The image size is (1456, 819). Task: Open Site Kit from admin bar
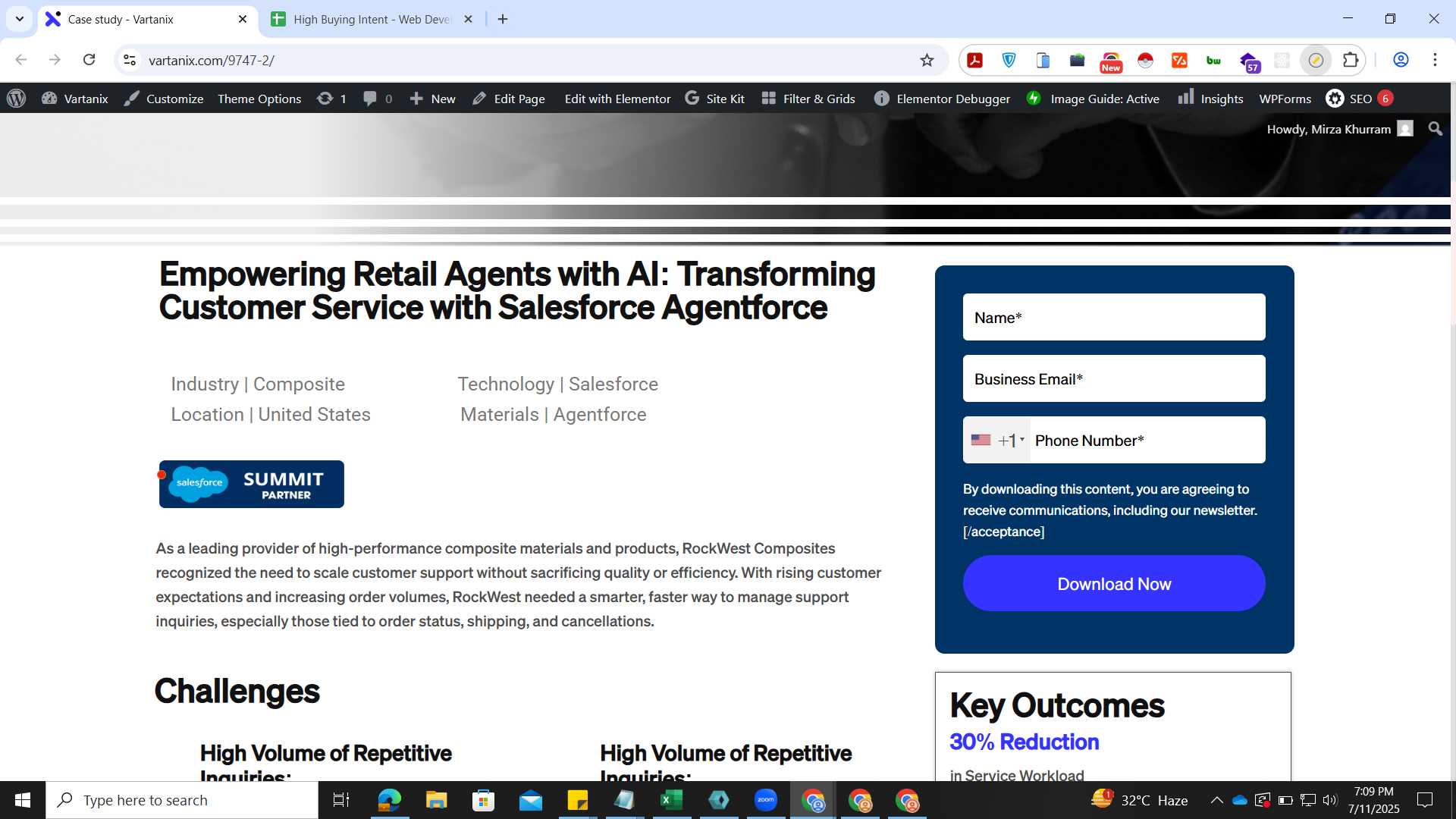pyautogui.click(x=714, y=99)
